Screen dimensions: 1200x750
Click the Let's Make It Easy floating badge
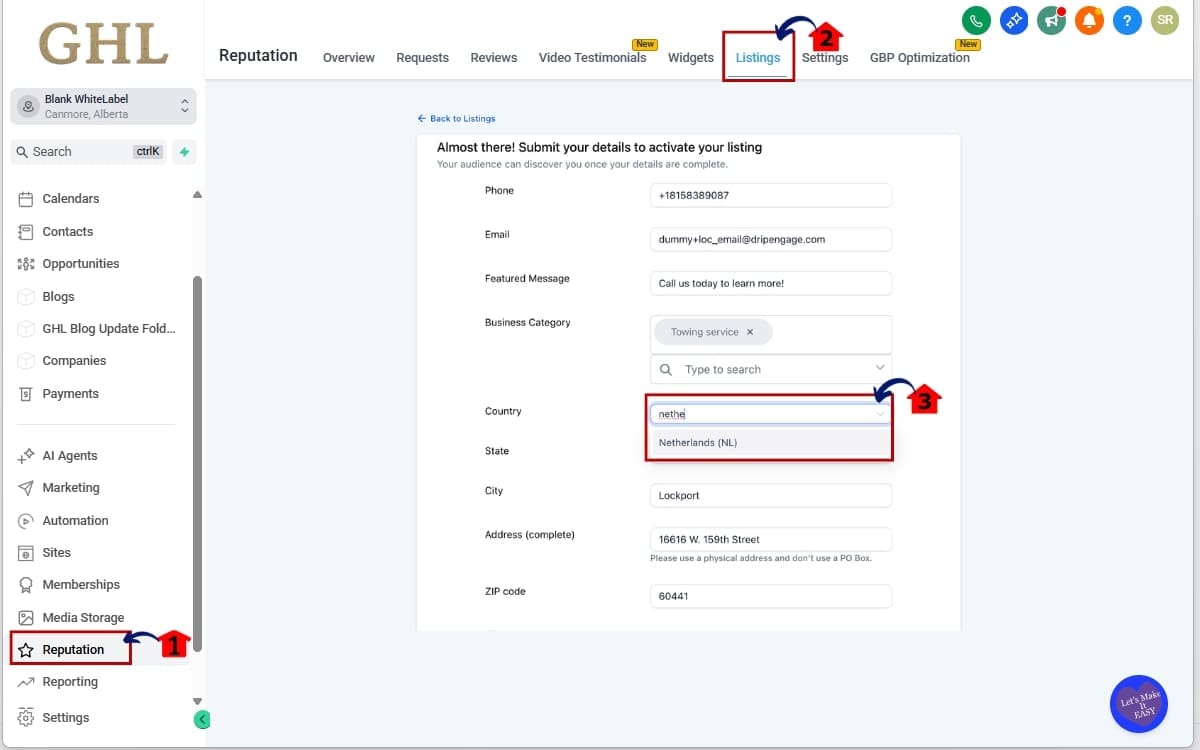[x=1139, y=703]
